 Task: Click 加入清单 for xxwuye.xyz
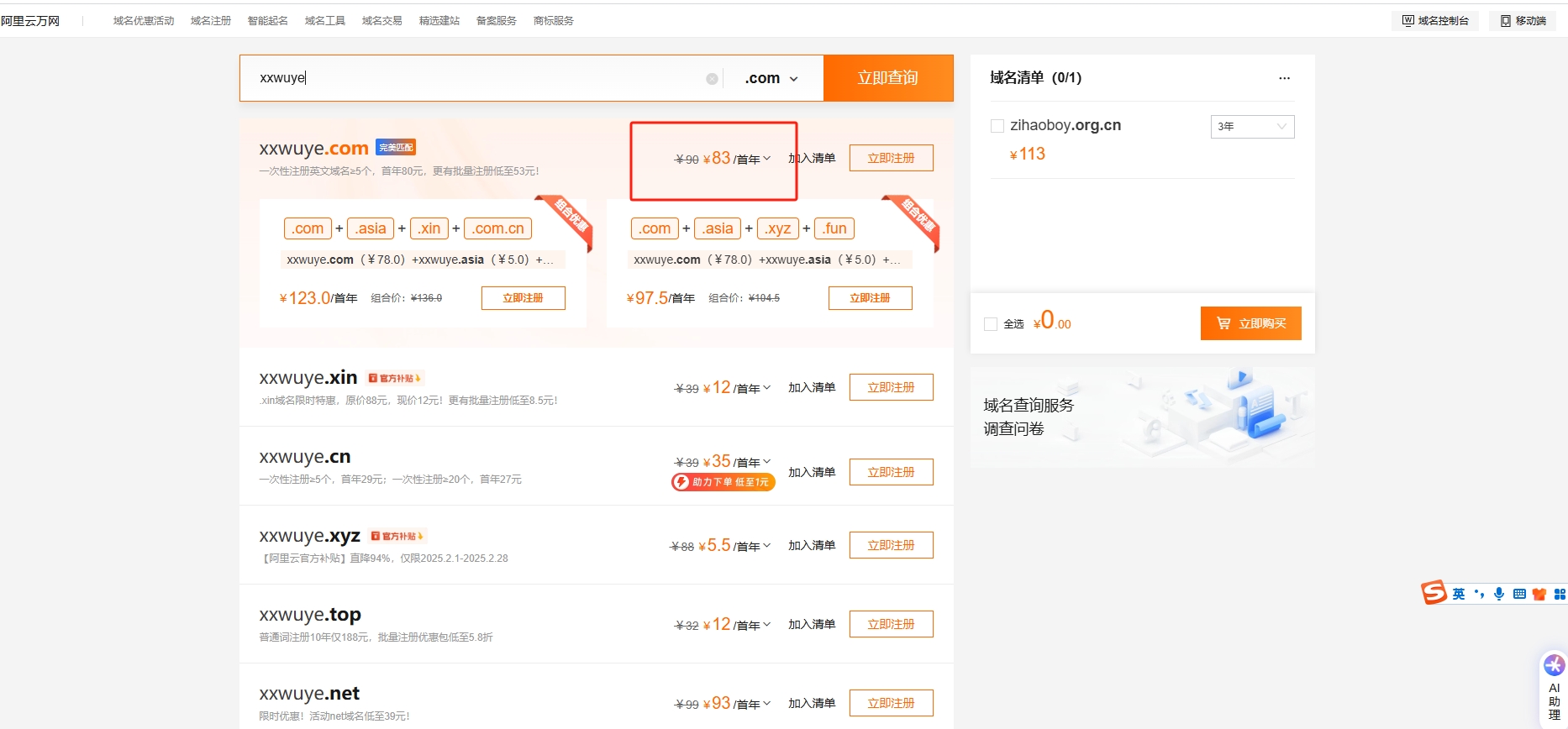811,546
